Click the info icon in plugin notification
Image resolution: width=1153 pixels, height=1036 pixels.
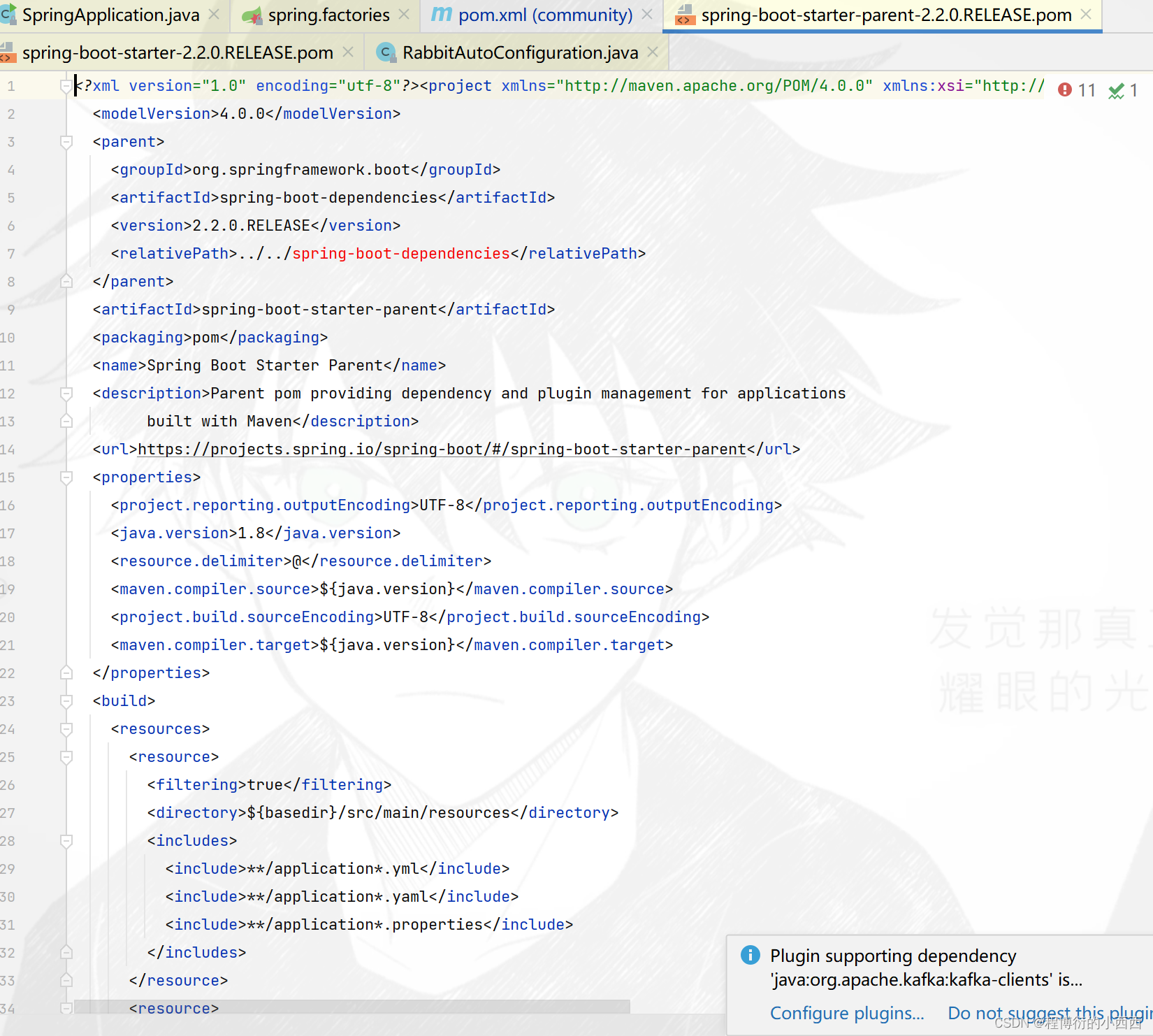click(x=750, y=955)
